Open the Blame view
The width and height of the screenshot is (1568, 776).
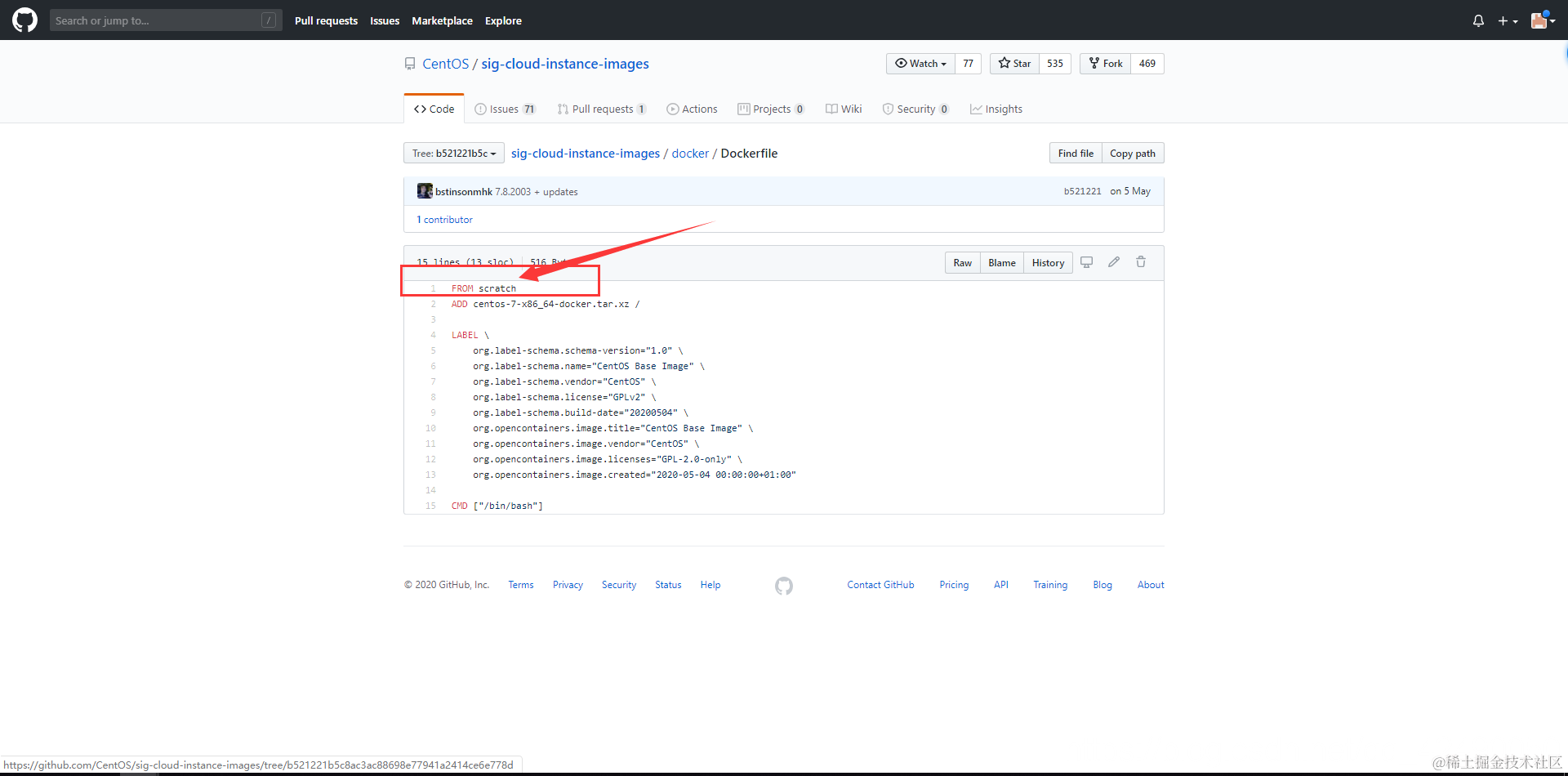[1002, 263]
